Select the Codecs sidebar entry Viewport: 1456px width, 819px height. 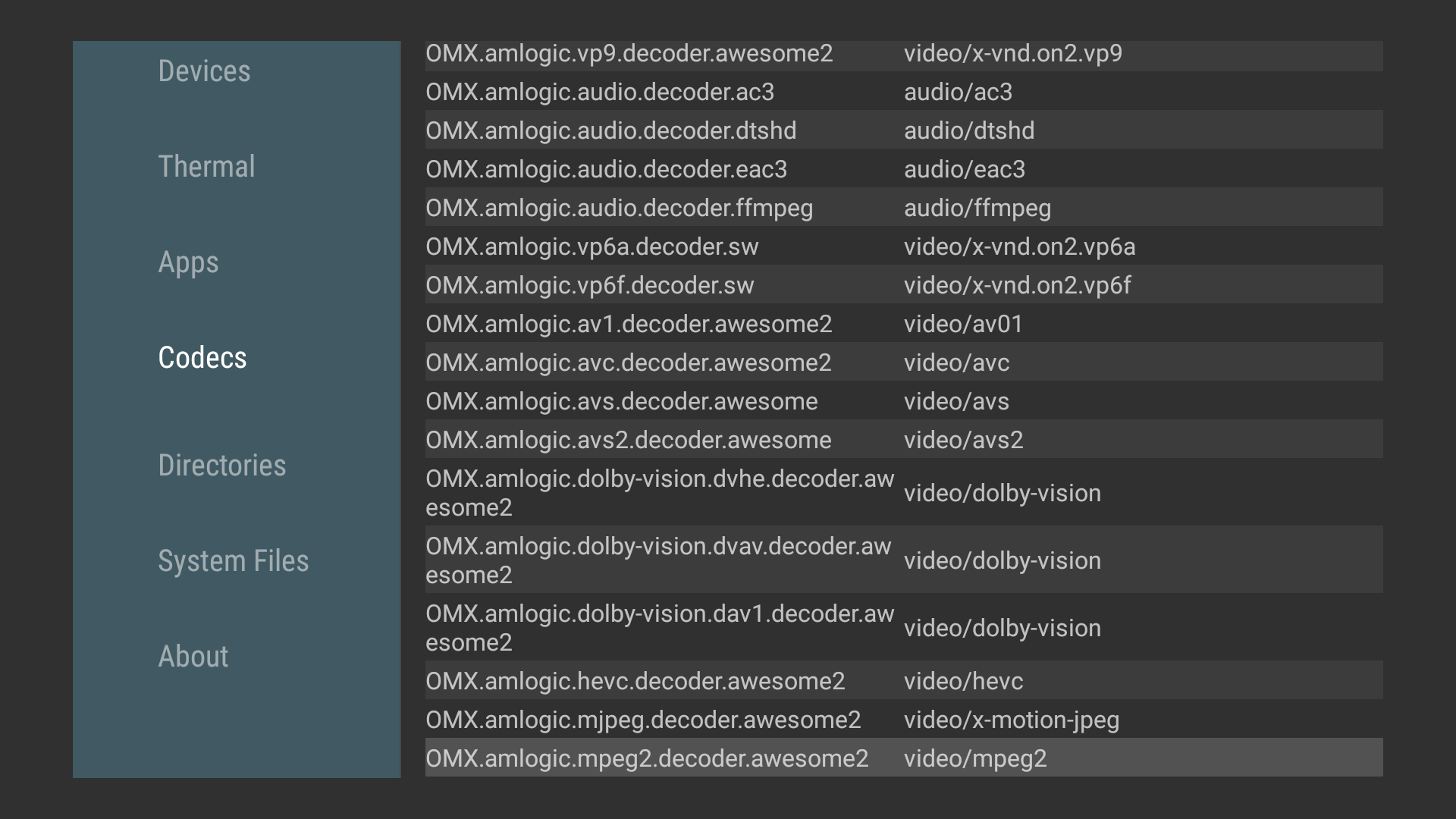pos(202,358)
